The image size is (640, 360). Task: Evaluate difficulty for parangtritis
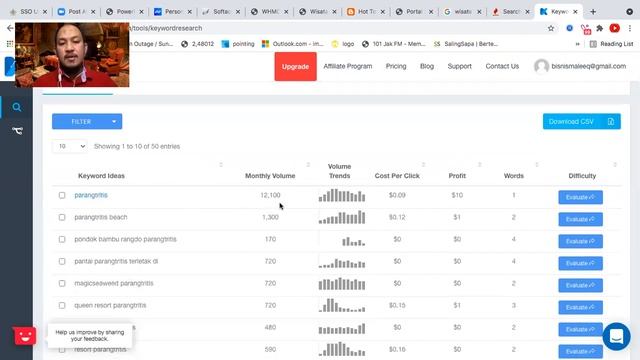pyautogui.click(x=580, y=197)
